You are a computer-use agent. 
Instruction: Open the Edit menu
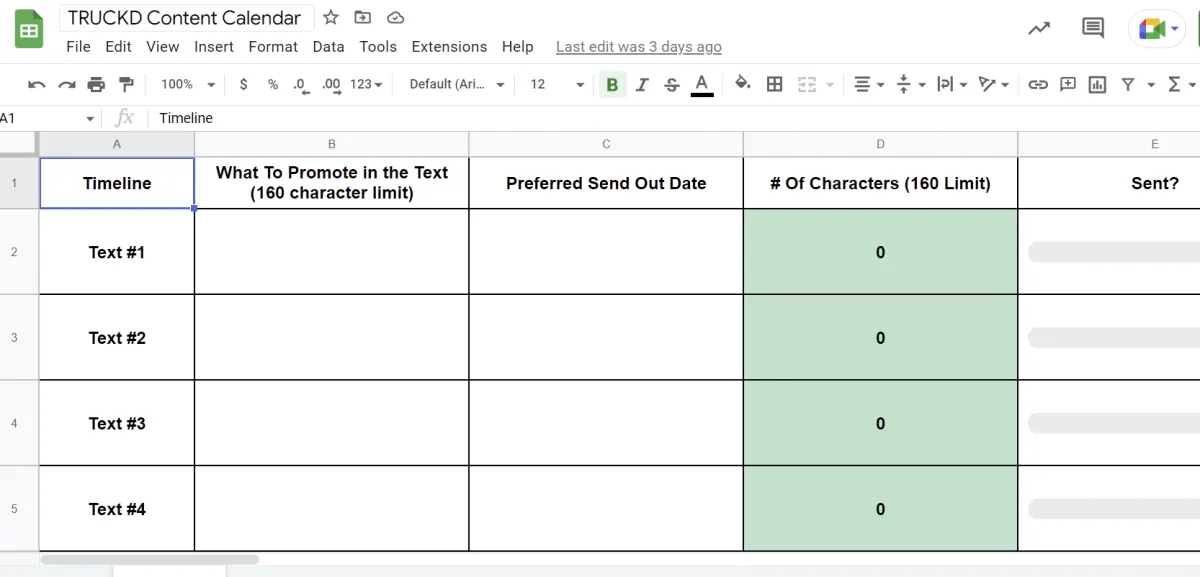[118, 47]
